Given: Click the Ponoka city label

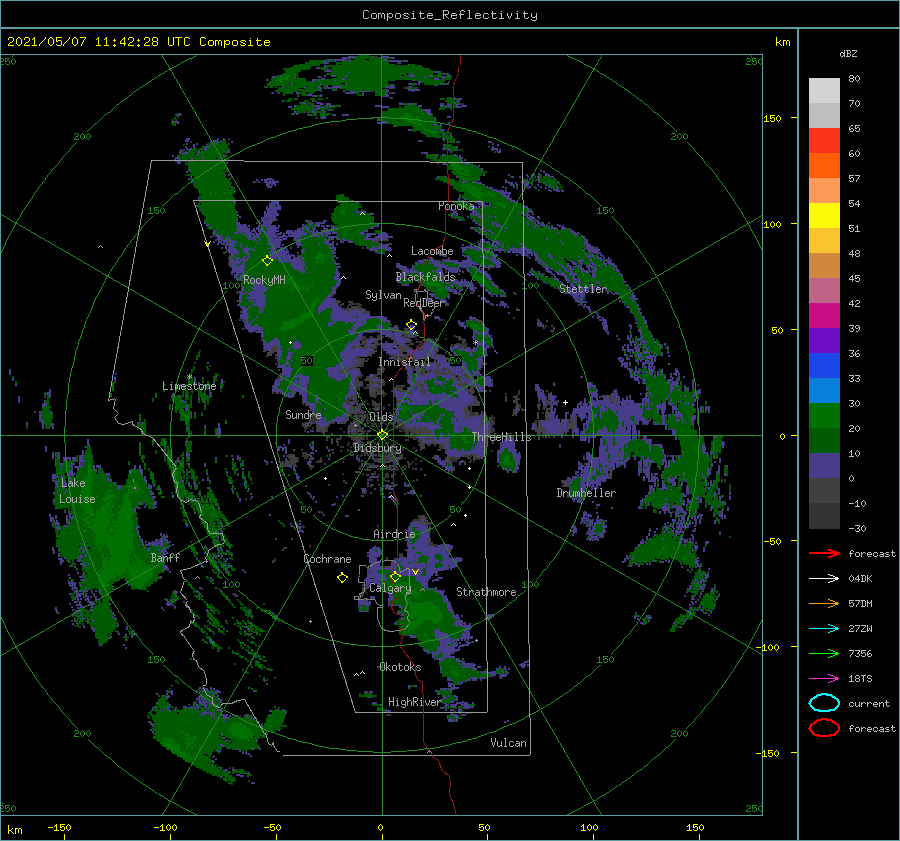Looking at the screenshot, I should [456, 206].
